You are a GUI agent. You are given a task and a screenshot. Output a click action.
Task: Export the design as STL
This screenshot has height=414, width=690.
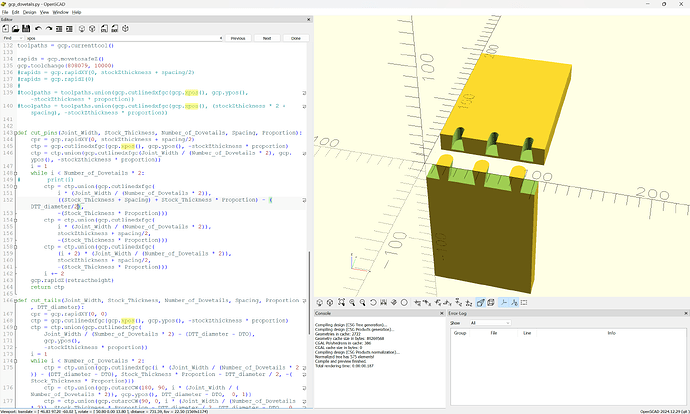tap(104, 29)
